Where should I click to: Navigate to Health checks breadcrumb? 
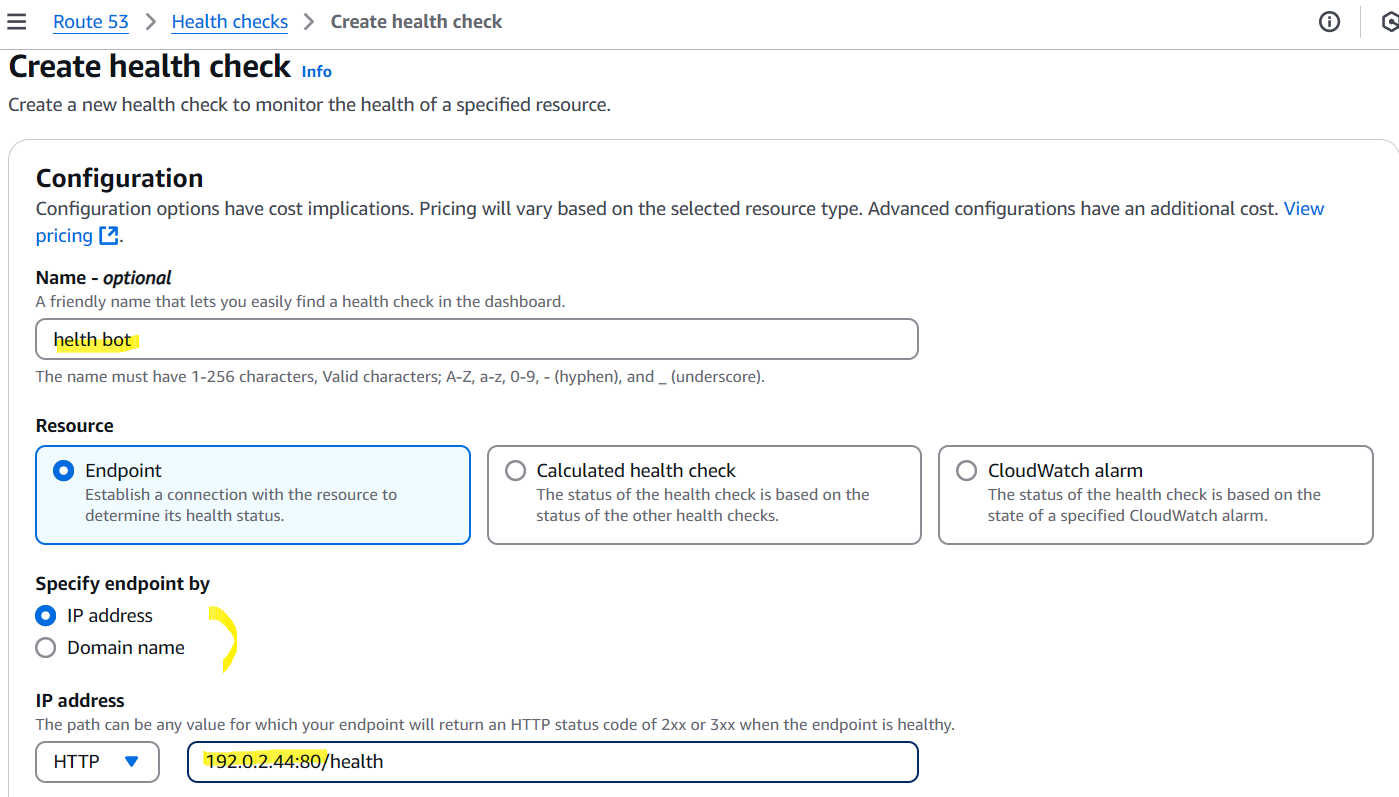click(x=230, y=22)
